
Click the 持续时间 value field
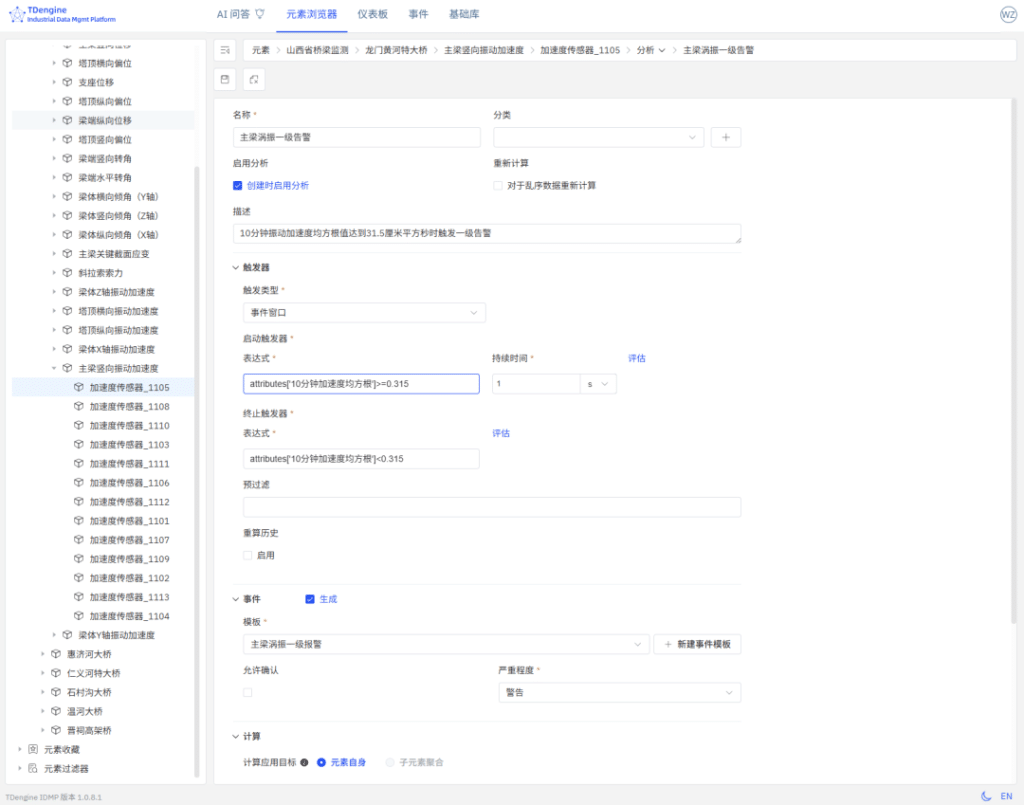[536, 384]
